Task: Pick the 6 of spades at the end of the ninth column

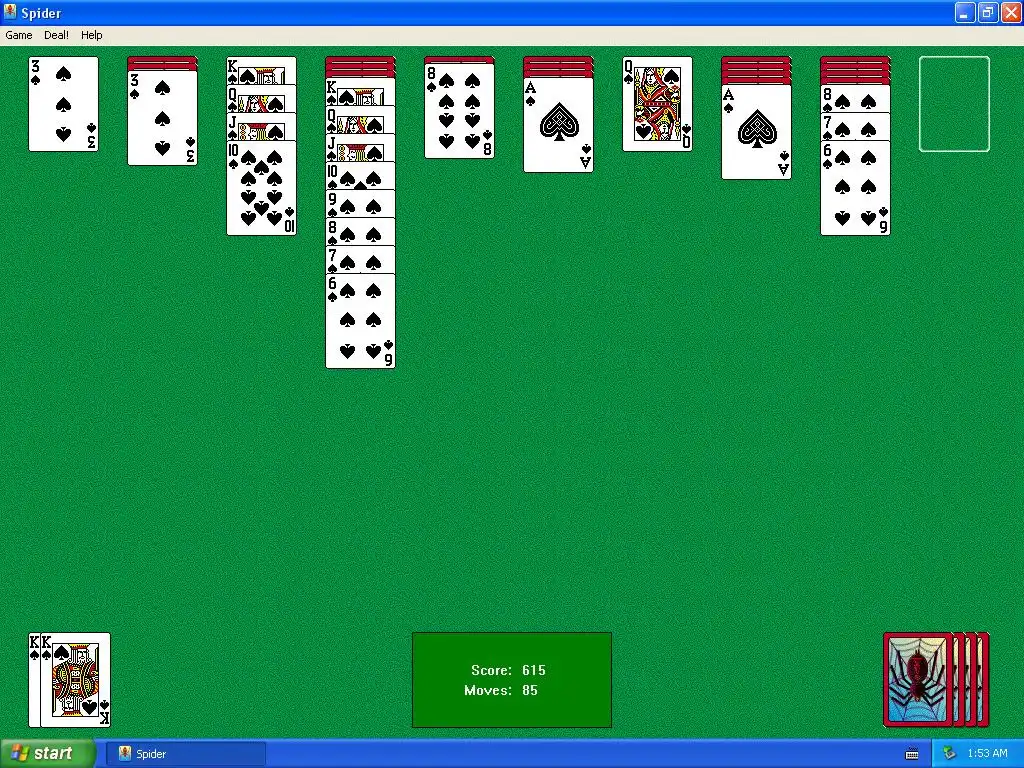Action: click(855, 188)
